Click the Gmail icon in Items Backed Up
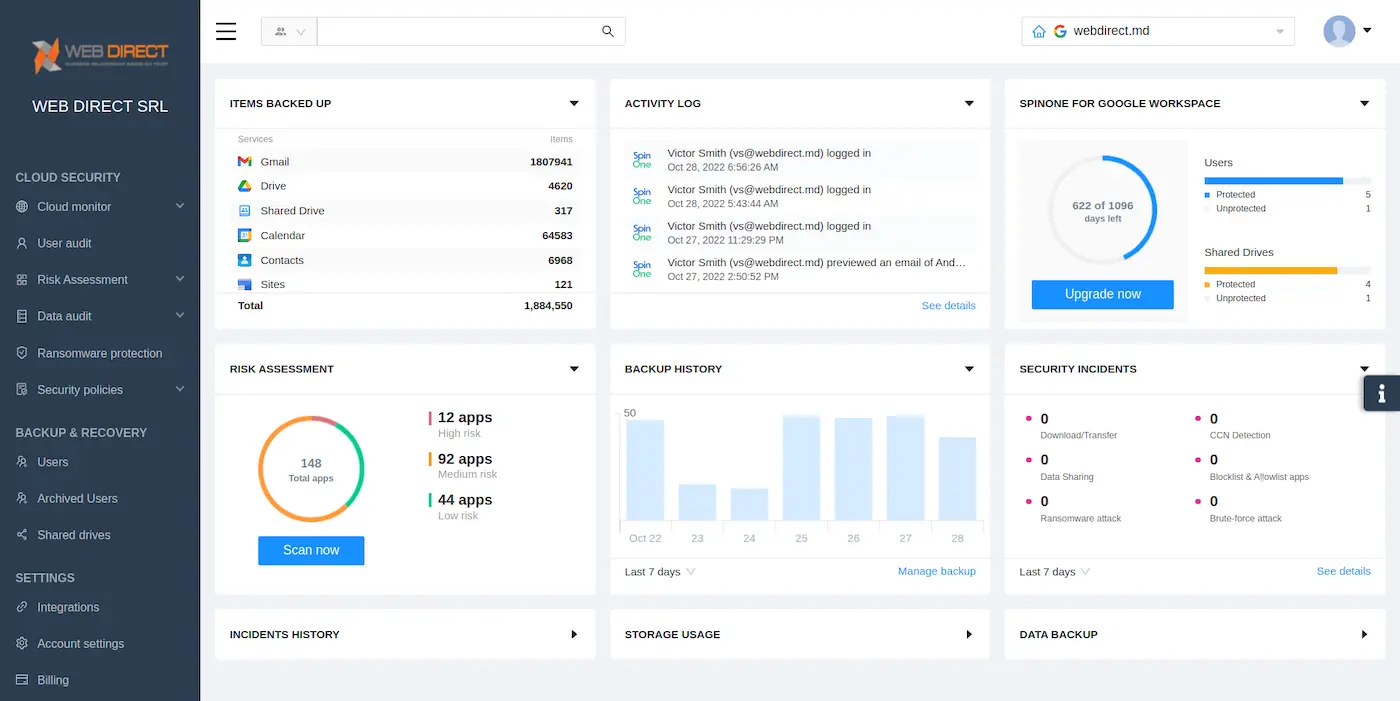This screenshot has height=701, width=1400. click(x=245, y=162)
